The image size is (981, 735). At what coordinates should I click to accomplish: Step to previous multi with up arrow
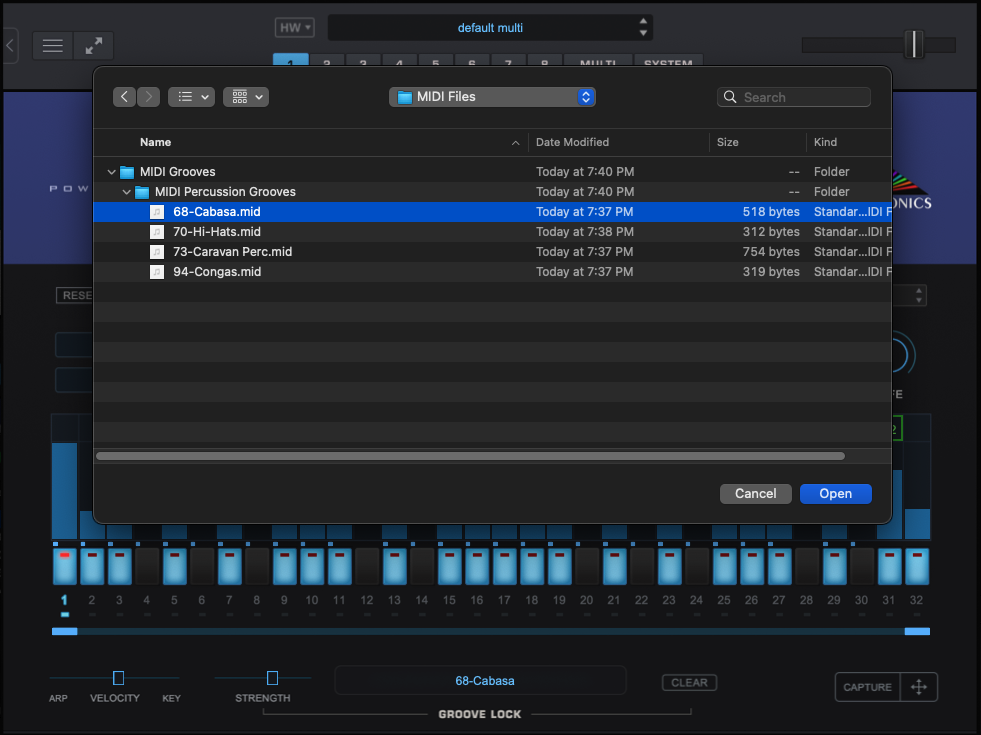coord(643,21)
